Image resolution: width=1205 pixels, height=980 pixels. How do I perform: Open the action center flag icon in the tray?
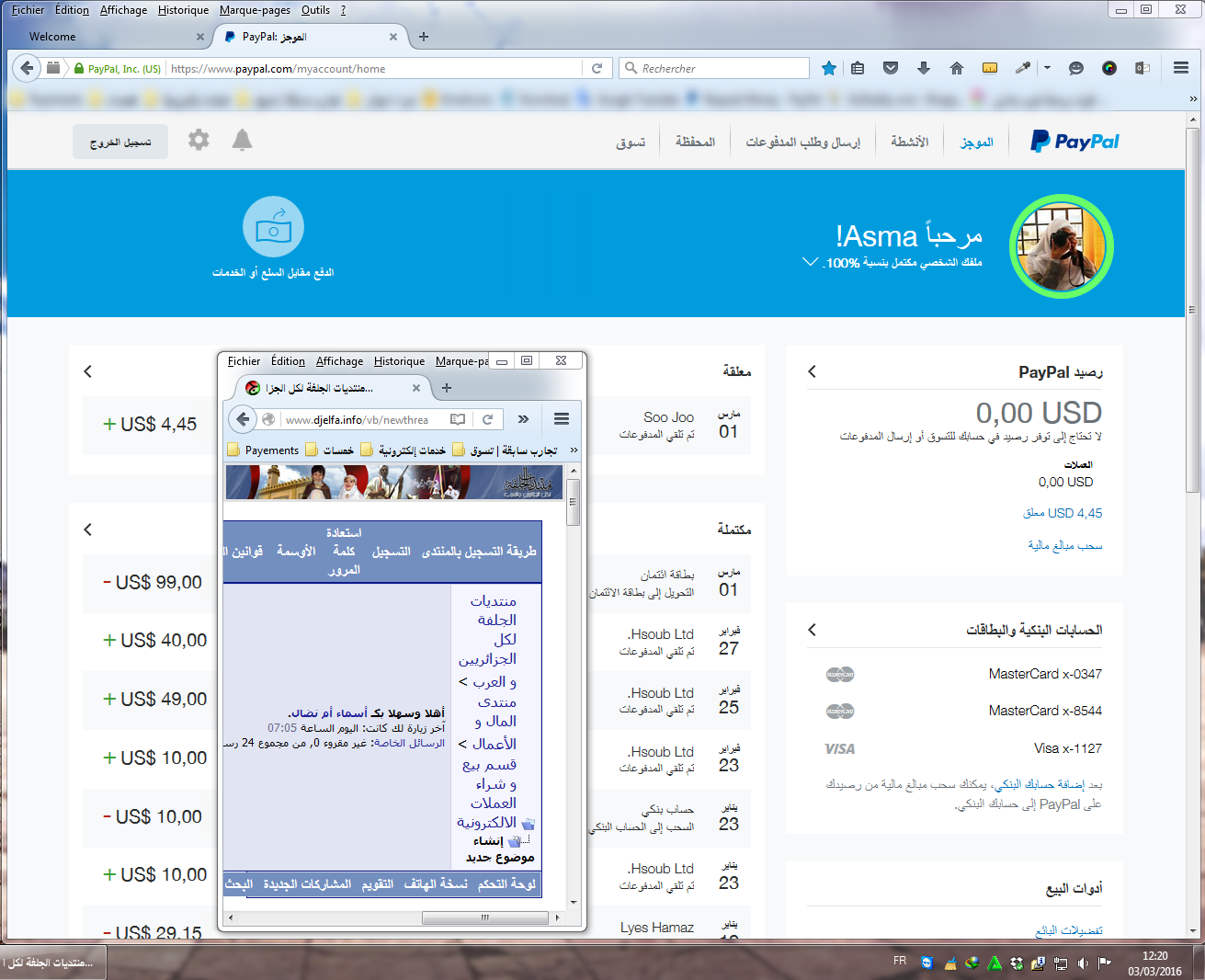click(1105, 963)
